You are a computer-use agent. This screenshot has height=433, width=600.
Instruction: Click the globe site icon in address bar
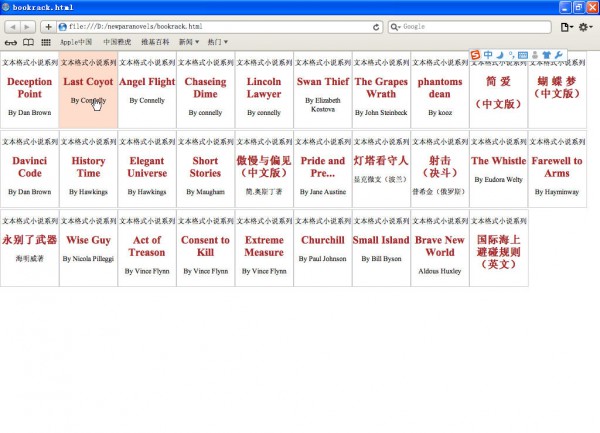[63, 27]
